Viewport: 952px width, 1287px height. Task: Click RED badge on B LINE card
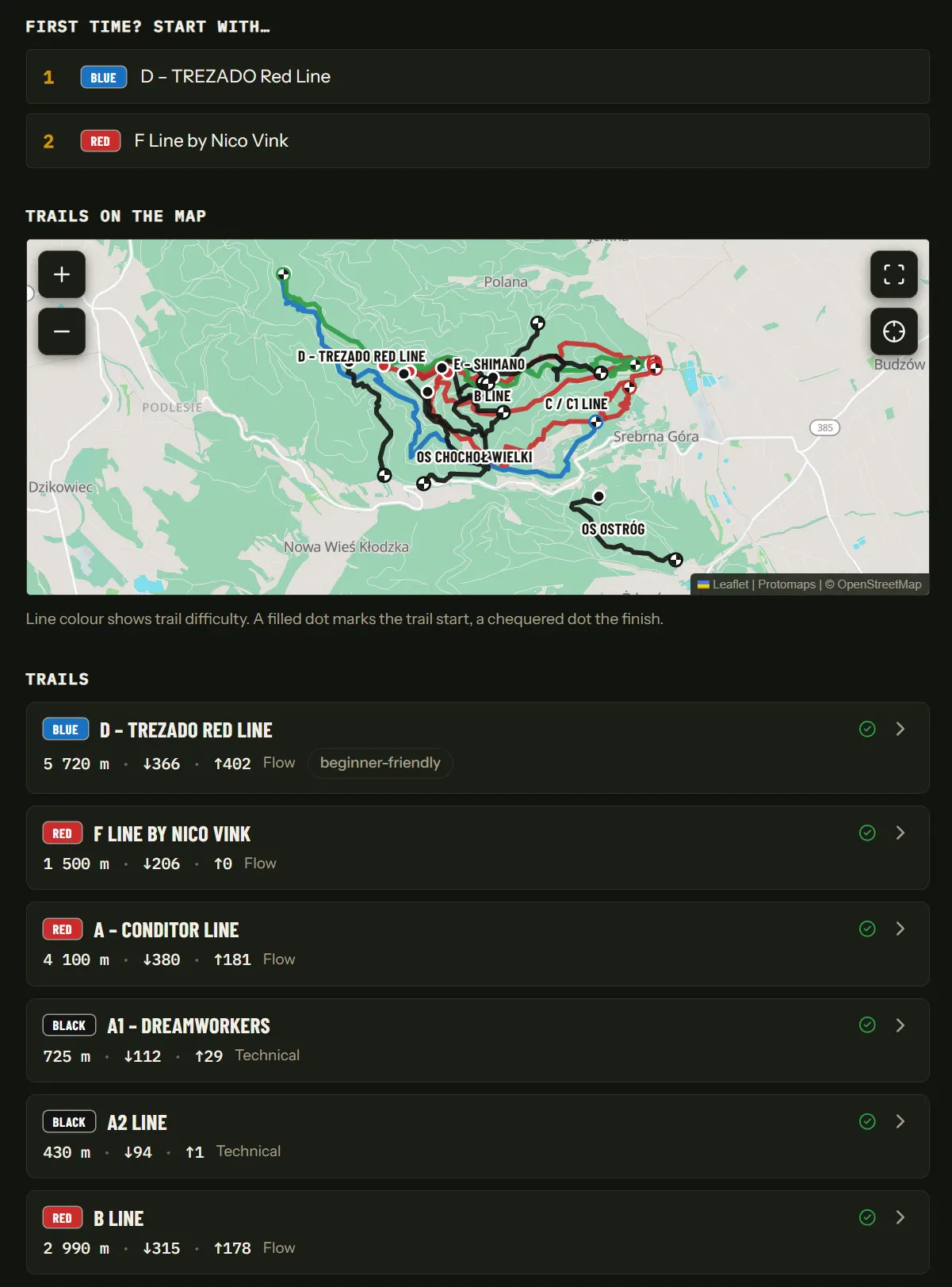point(62,1218)
